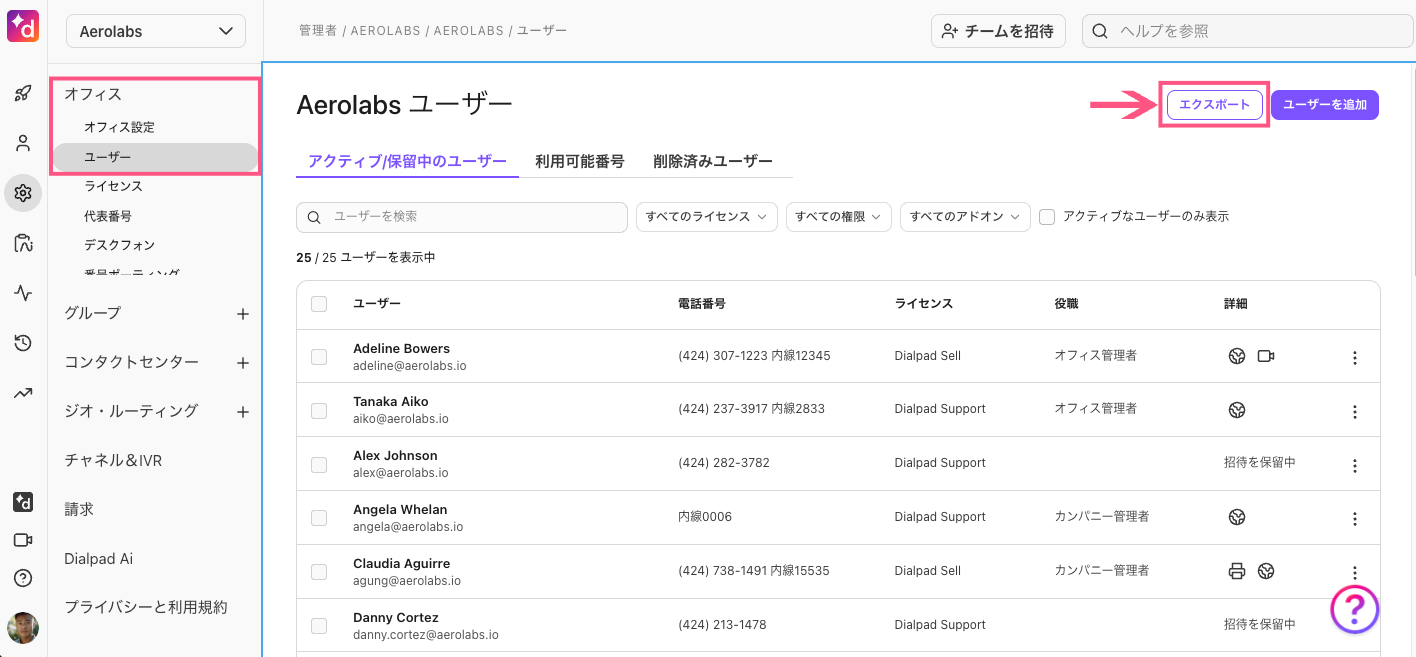
Task: Open the 請求 section
Action: point(79,510)
